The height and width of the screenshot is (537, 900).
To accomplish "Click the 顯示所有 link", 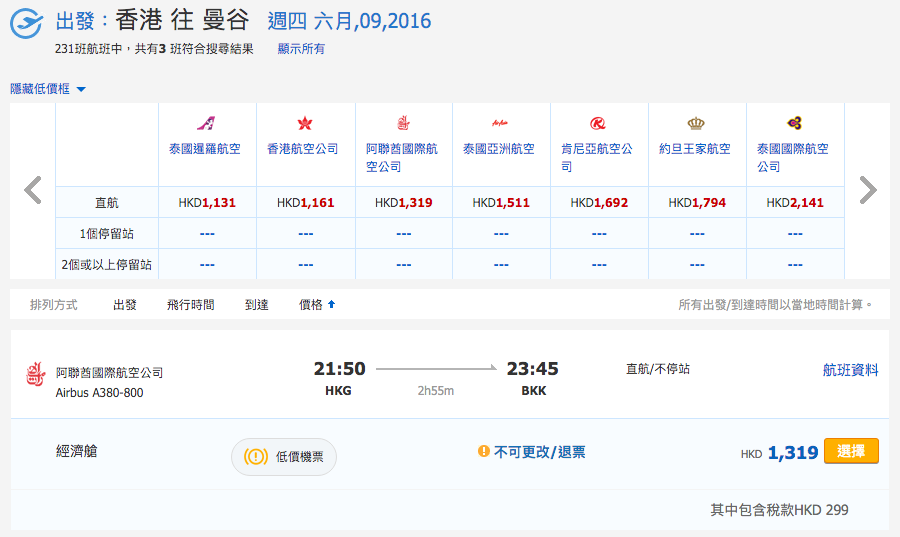I will click(301, 49).
